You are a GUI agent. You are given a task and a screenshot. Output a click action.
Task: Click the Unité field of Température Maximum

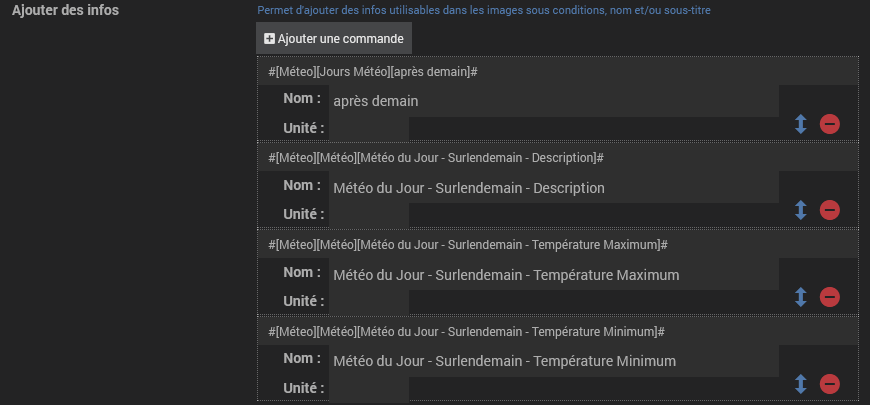pyautogui.click(x=369, y=302)
